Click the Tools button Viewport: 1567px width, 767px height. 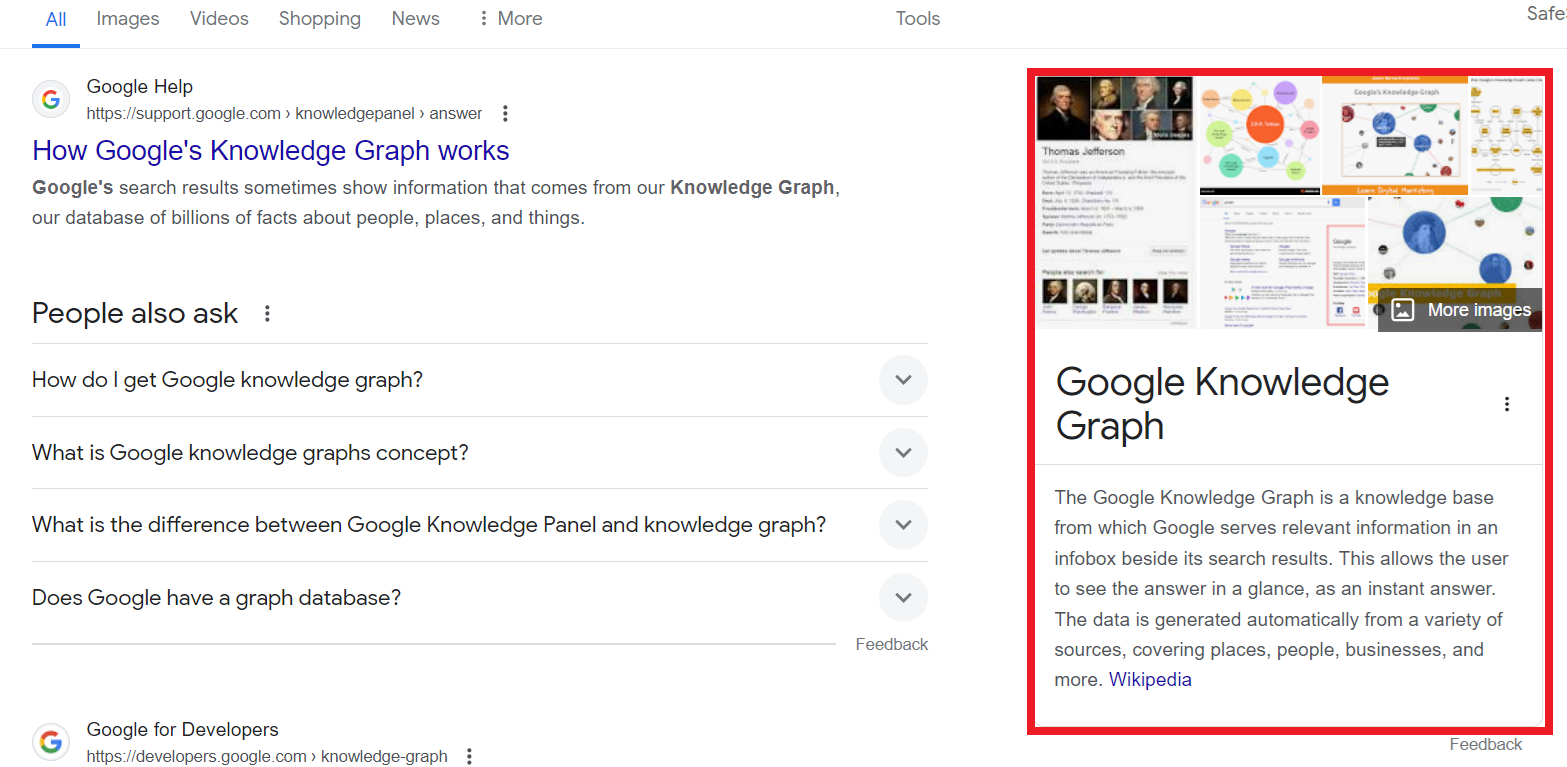(x=917, y=19)
